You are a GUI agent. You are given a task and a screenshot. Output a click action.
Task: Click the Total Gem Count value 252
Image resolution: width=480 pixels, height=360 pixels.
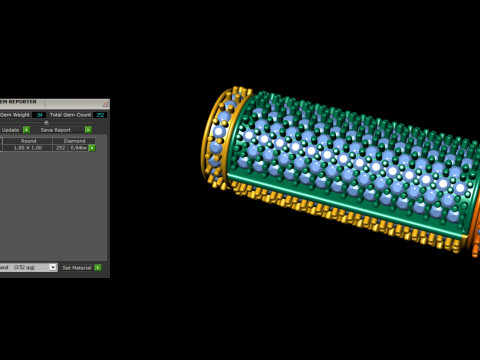100,115
